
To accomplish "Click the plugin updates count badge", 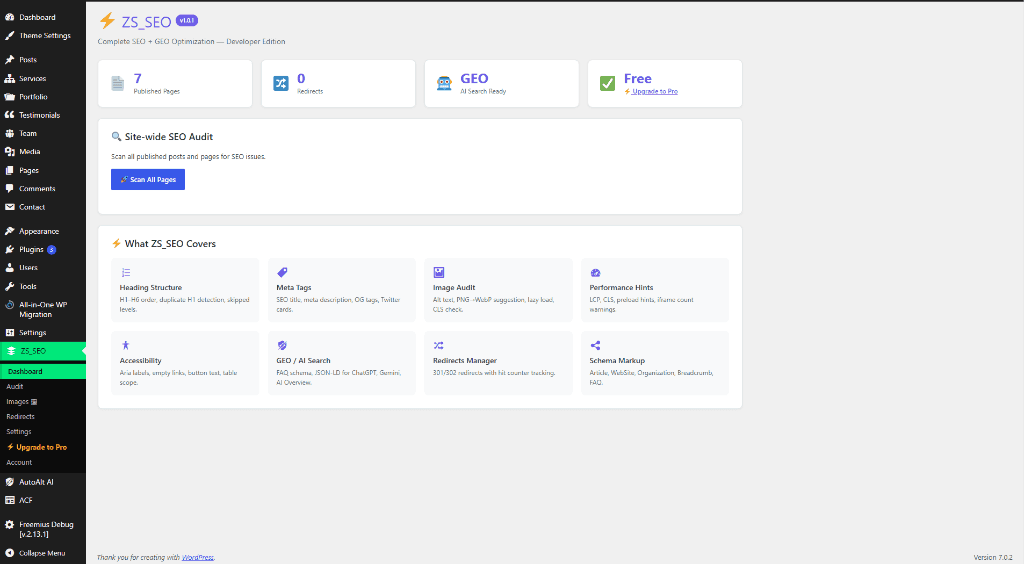I will (x=52, y=249).
